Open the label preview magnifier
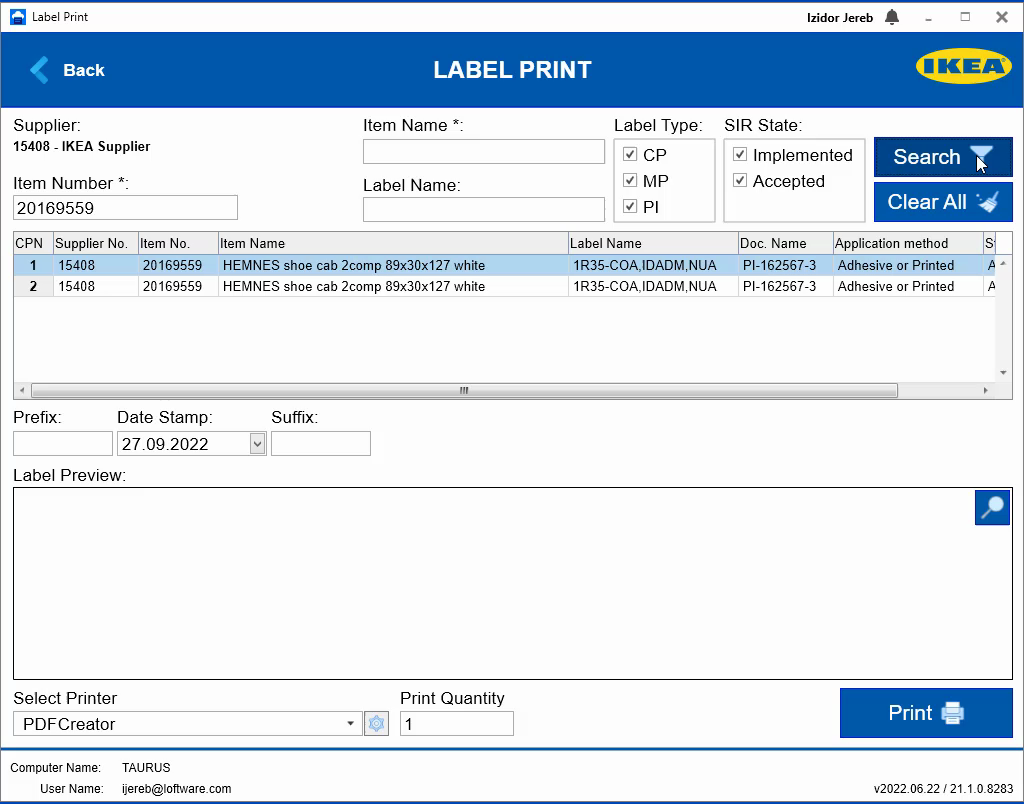This screenshot has width=1024, height=804. [992, 507]
